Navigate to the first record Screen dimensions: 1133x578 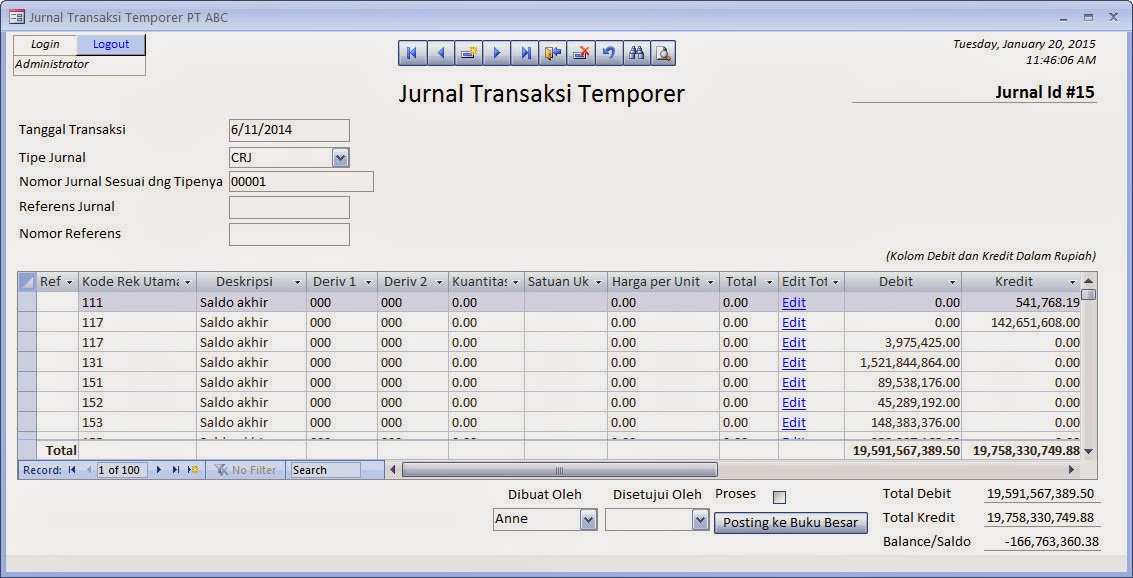tap(412, 52)
